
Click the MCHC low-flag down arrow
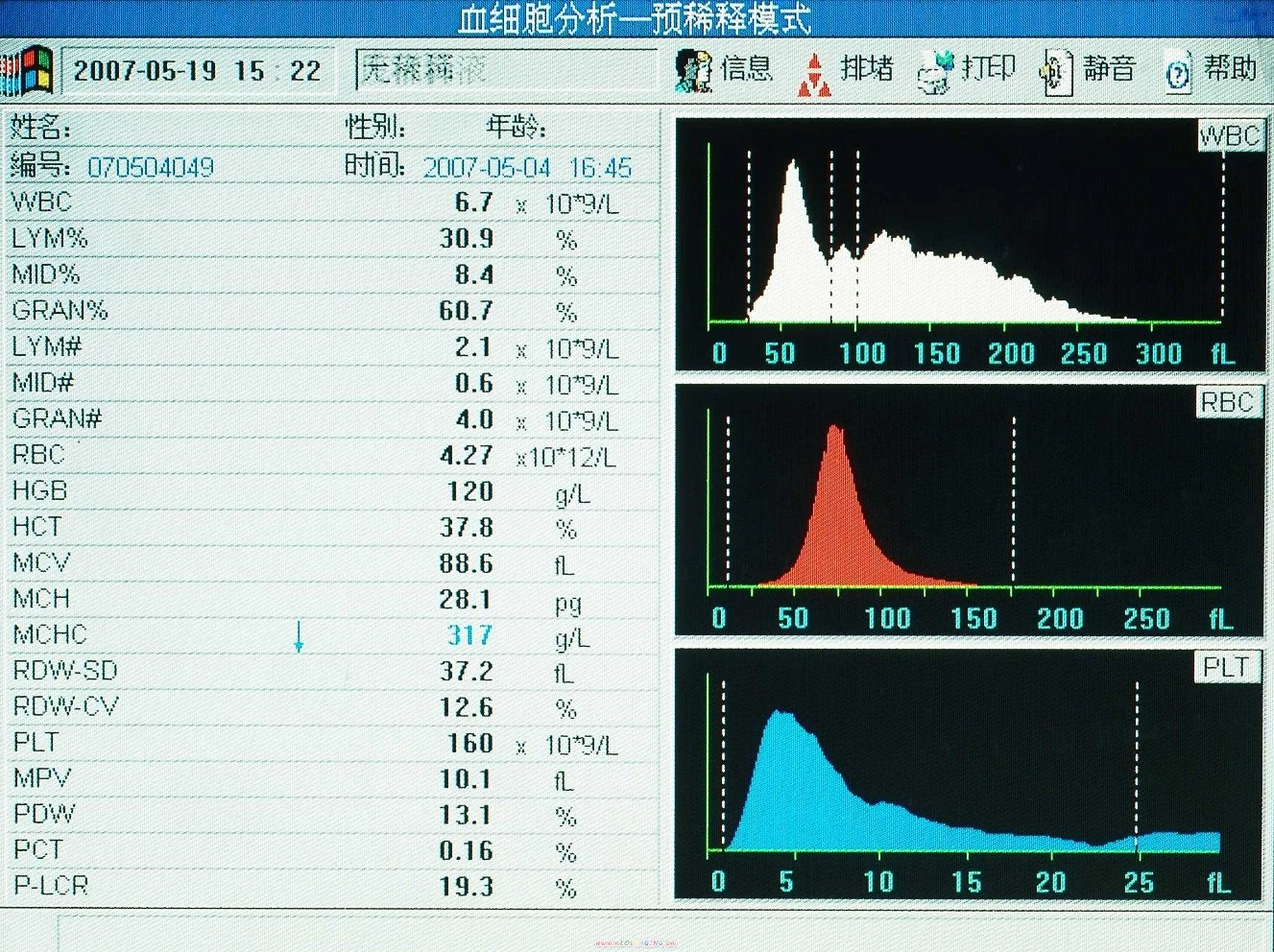click(x=299, y=637)
